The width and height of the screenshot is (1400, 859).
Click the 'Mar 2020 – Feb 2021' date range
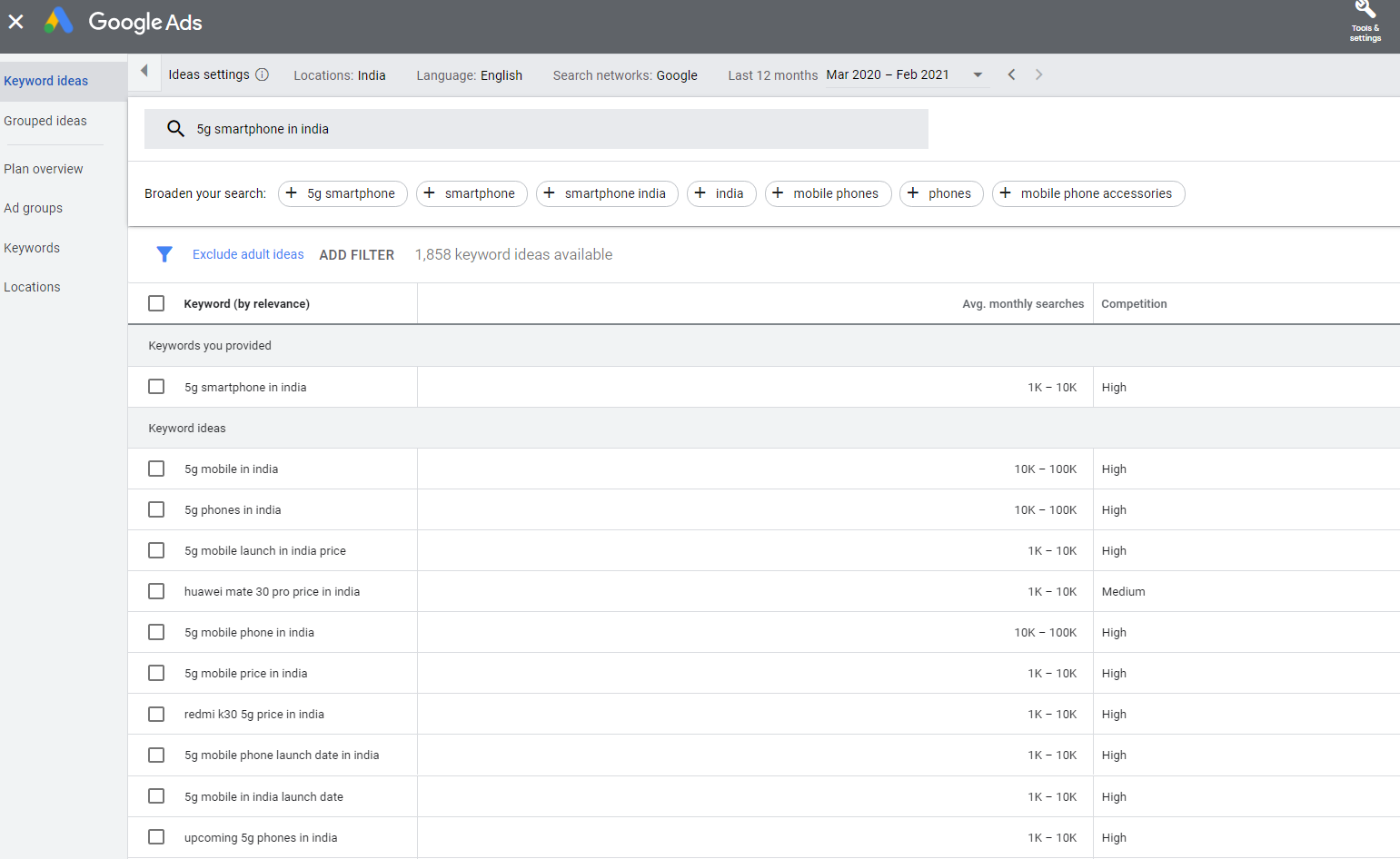888,74
